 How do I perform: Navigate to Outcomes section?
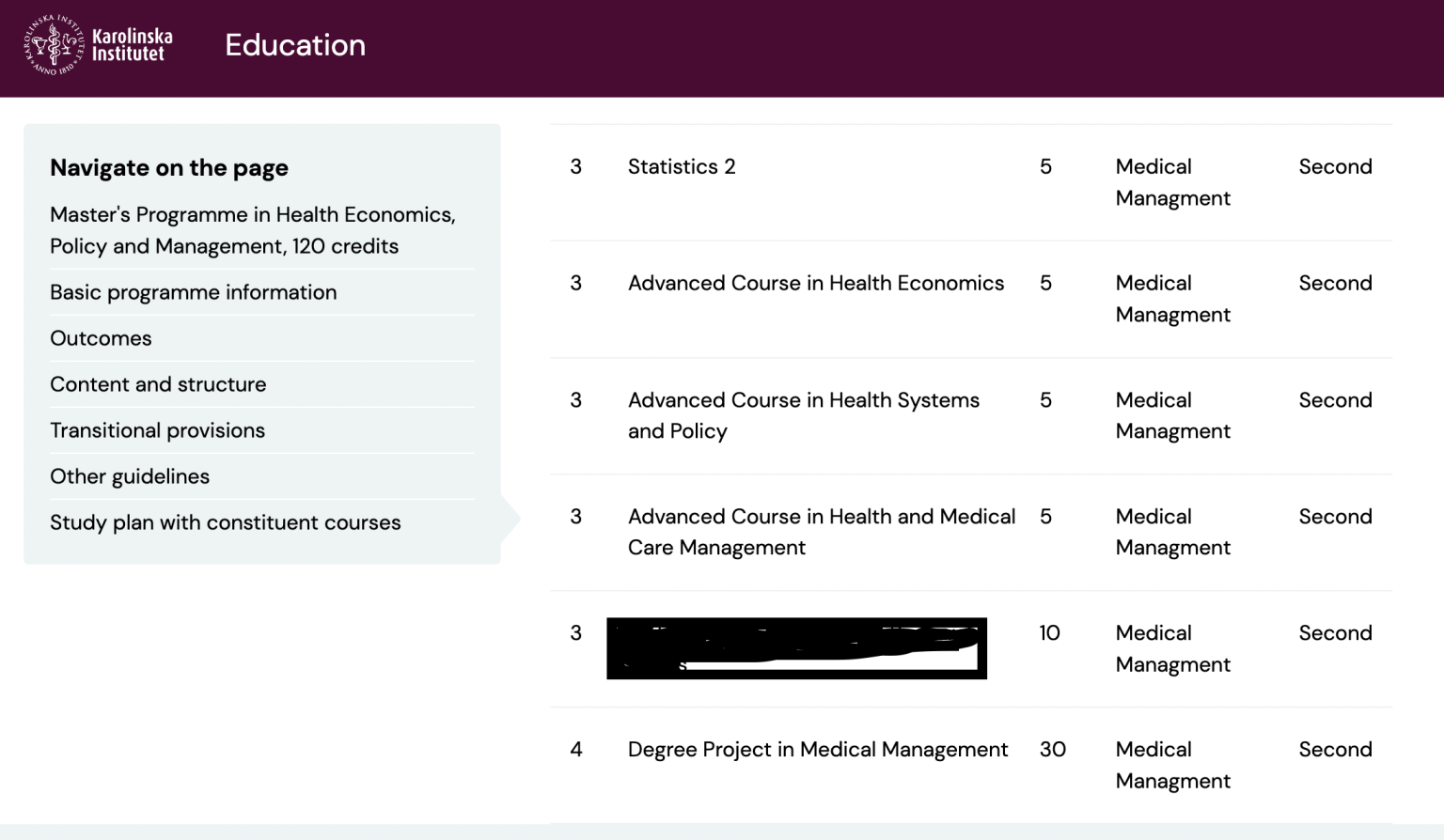point(101,338)
